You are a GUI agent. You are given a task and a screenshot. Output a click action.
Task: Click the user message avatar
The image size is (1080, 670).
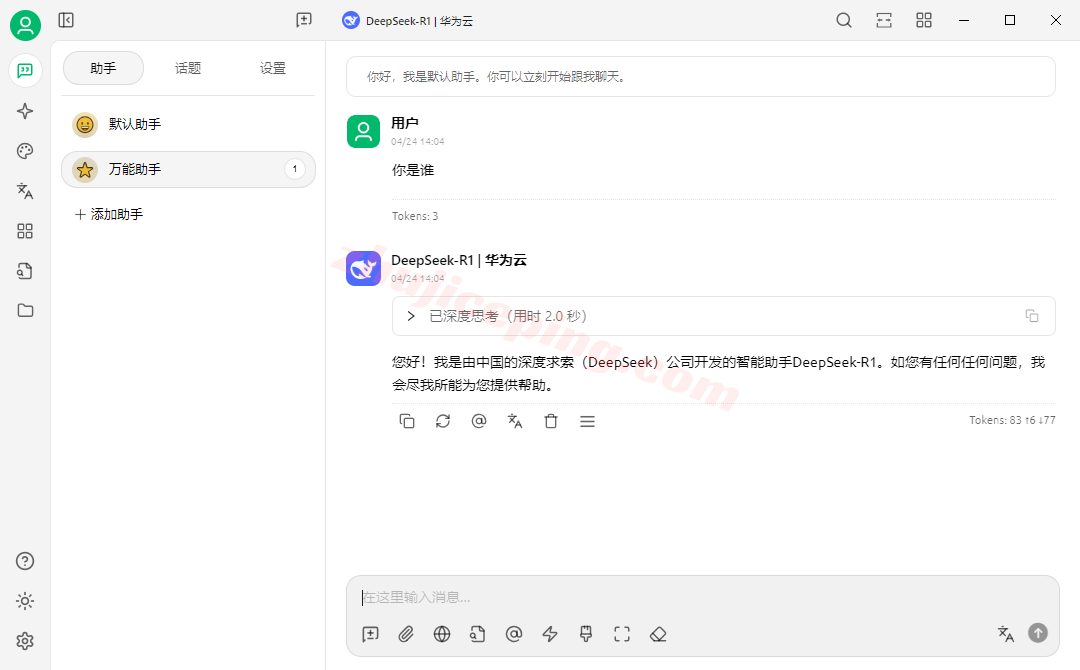[x=363, y=132]
